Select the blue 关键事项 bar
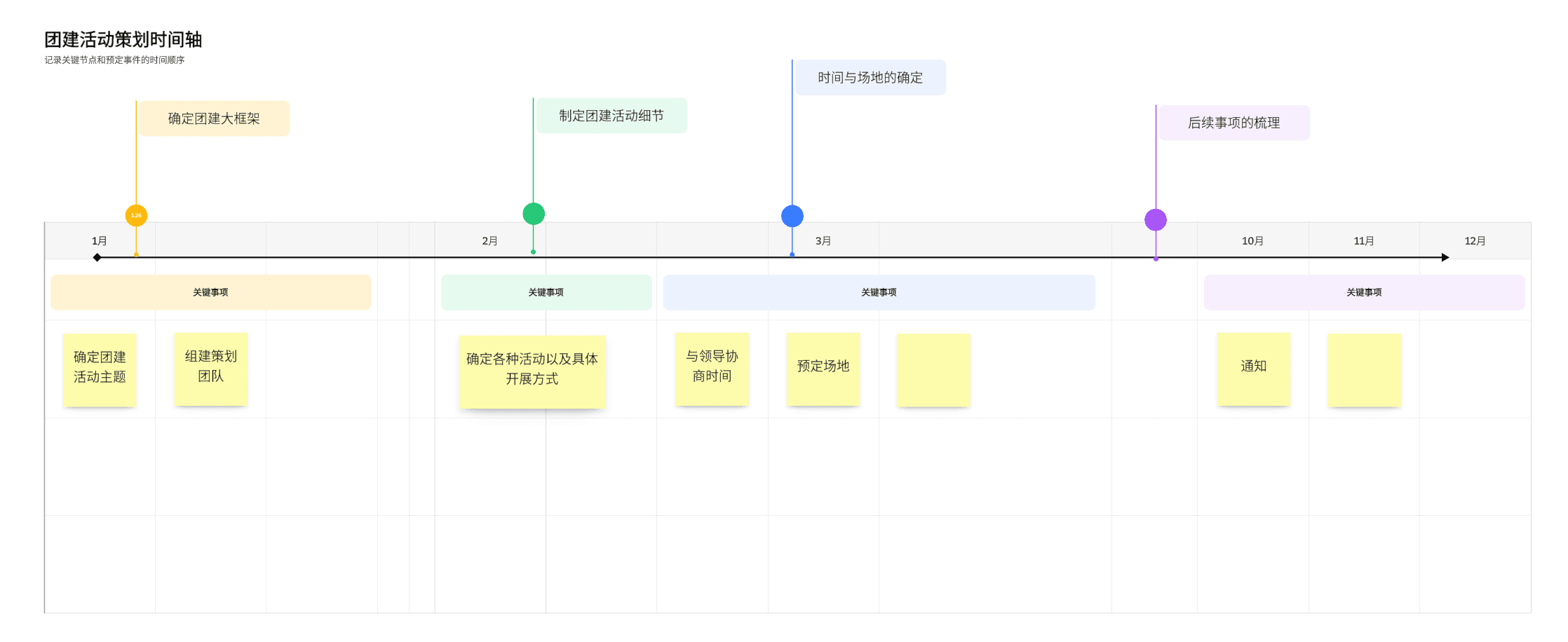The width and height of the screenshot is (1568, 642). 879,292
